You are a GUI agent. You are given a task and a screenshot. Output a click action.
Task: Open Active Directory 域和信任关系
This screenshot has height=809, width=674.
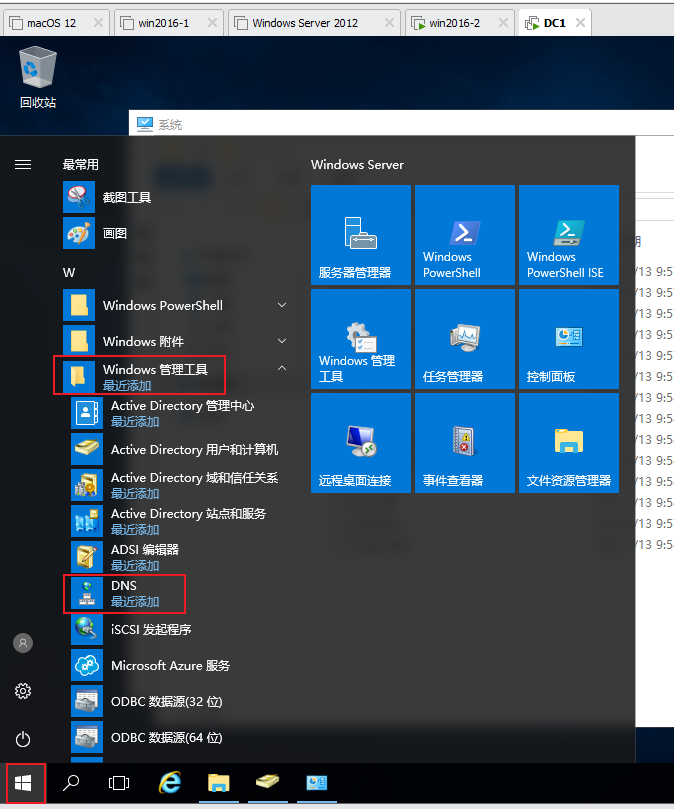[x=179, y=485]
